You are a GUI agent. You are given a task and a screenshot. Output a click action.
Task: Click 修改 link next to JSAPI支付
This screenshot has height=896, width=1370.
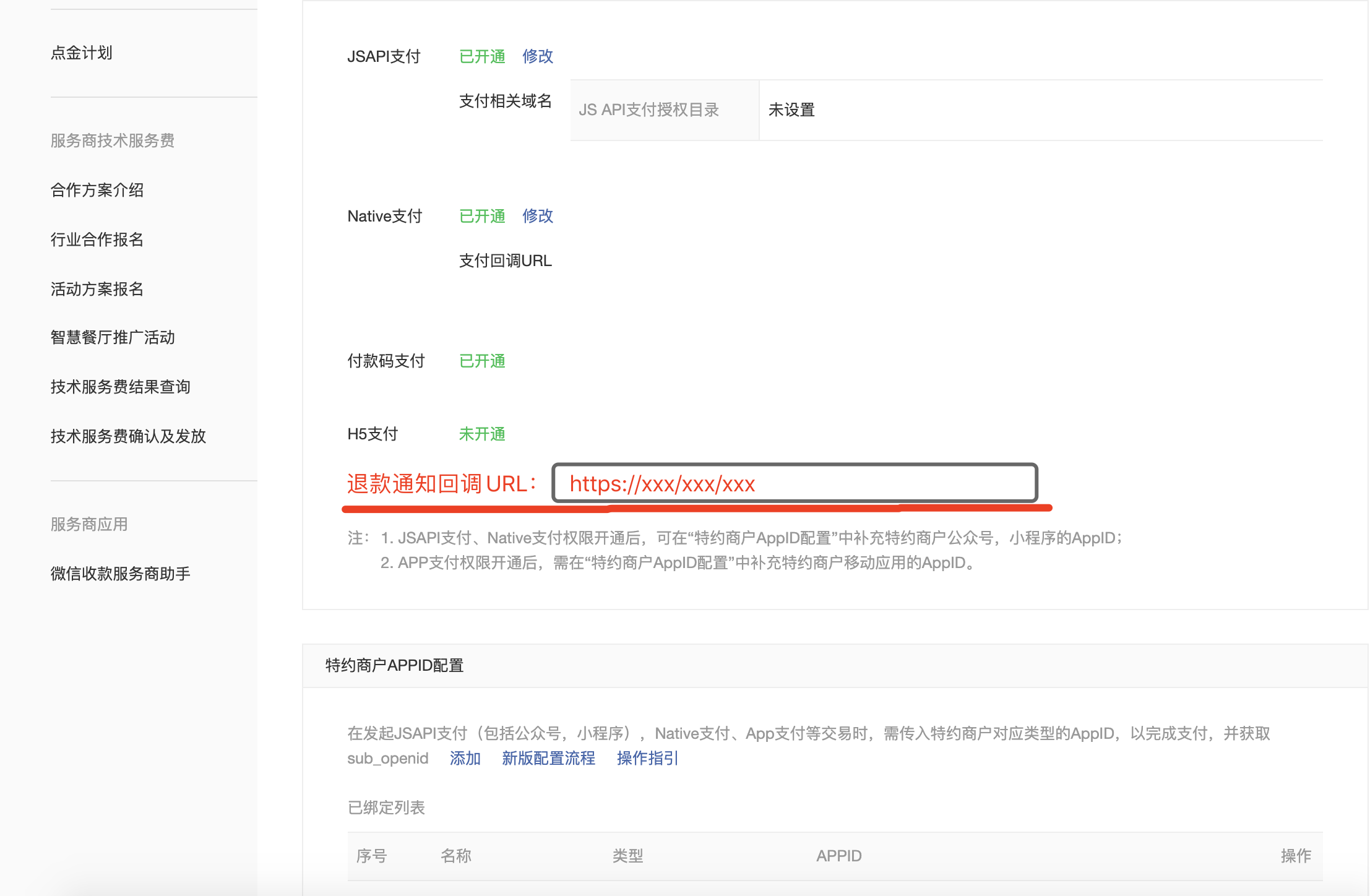pyautogui.click(x=537, y=56)
